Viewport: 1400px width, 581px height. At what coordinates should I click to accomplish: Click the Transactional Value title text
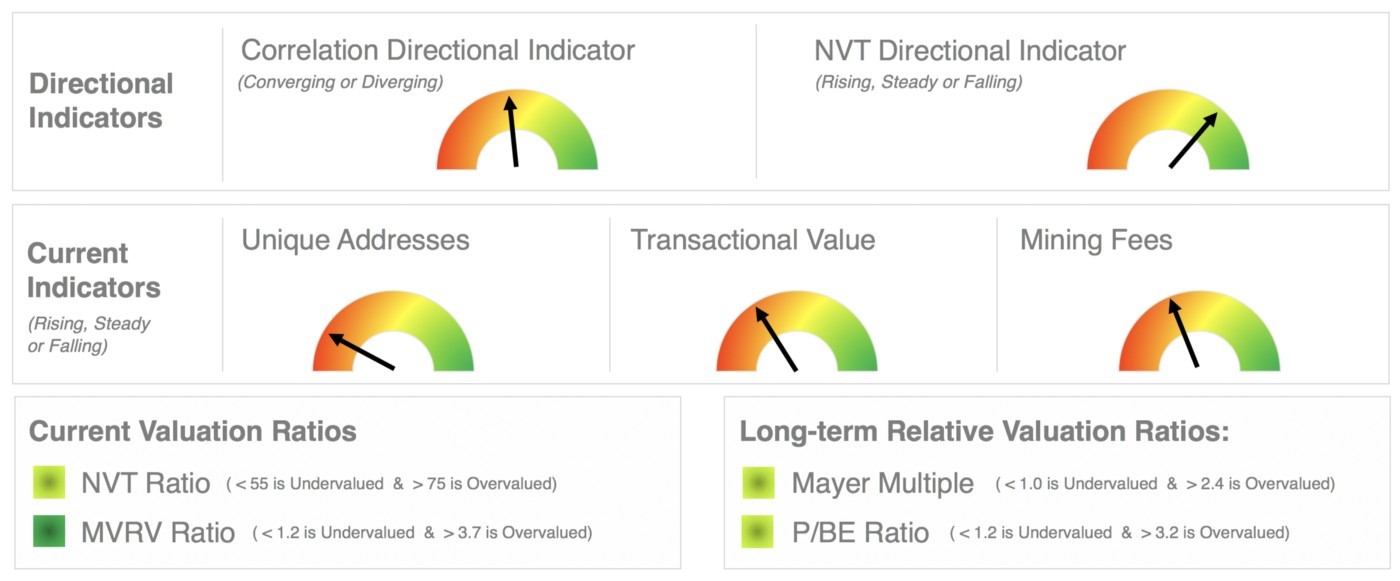753,240
